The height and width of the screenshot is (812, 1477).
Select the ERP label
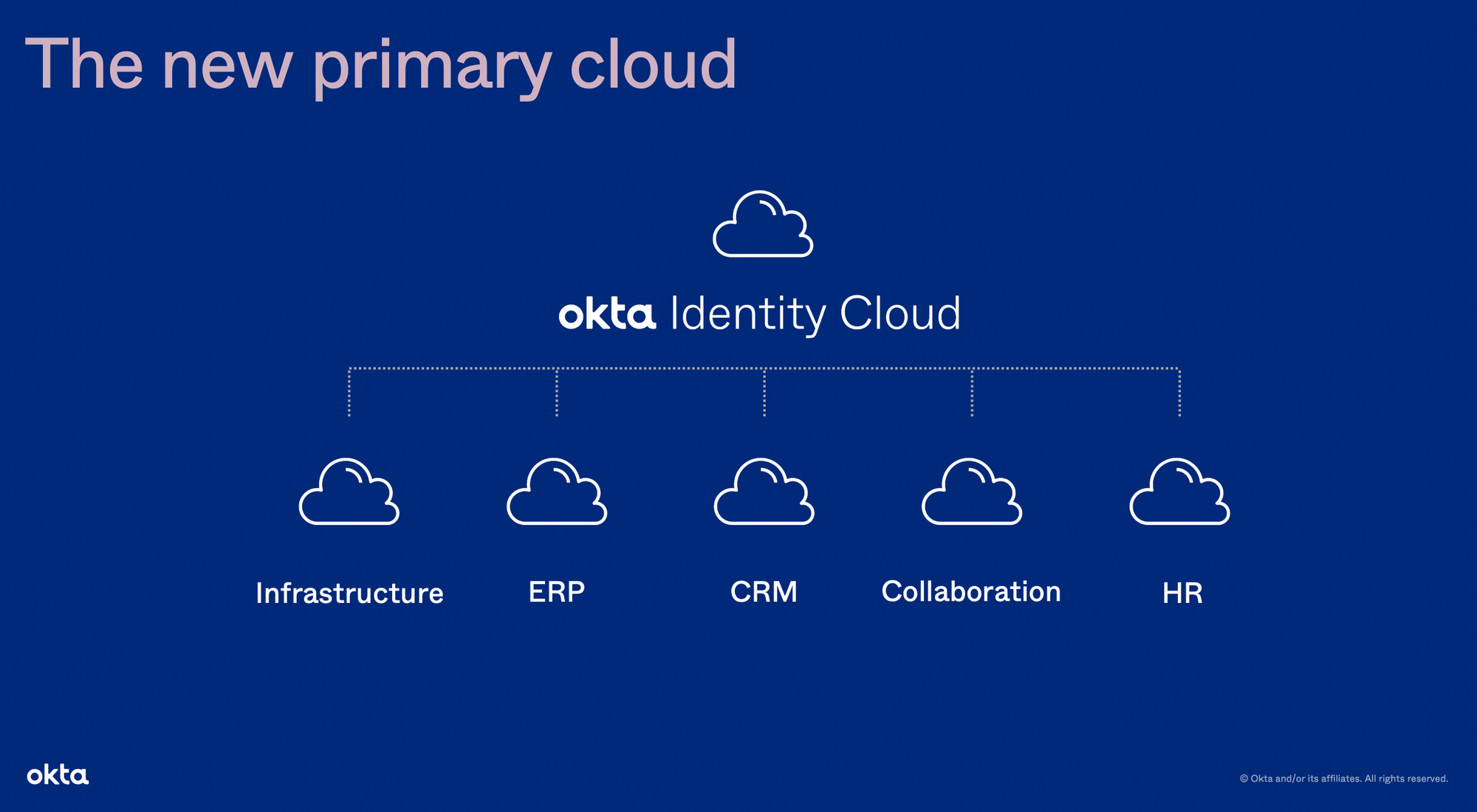tap(556, 592)
